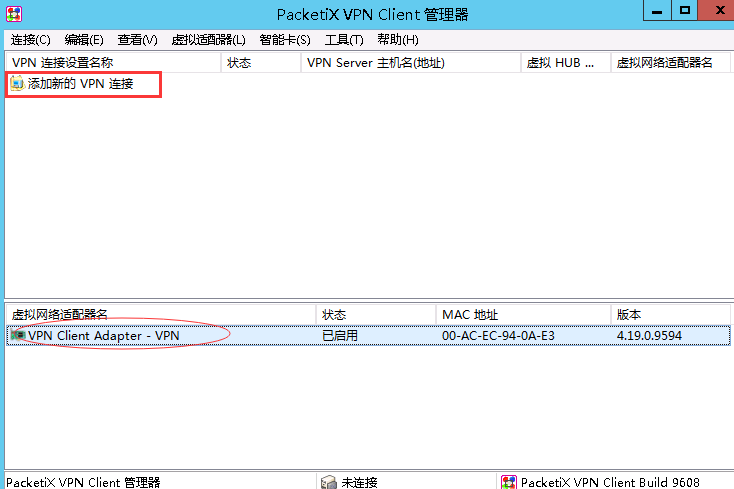Image resolution: width=734 pixels, height=489 pixels.
Task: Click upper 虚拟网络适配器名 column header
Action: point(670,63)
